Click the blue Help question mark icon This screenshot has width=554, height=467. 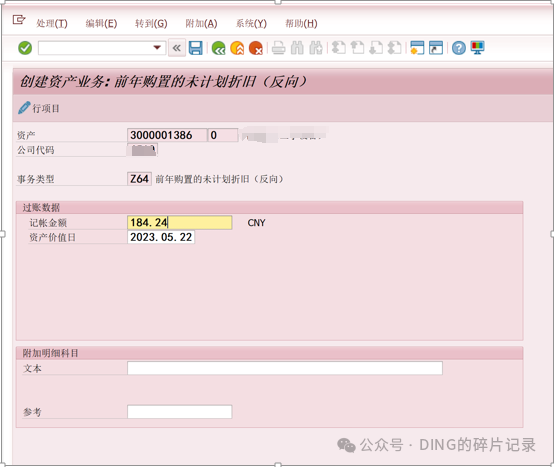click(x=459, y=48)
